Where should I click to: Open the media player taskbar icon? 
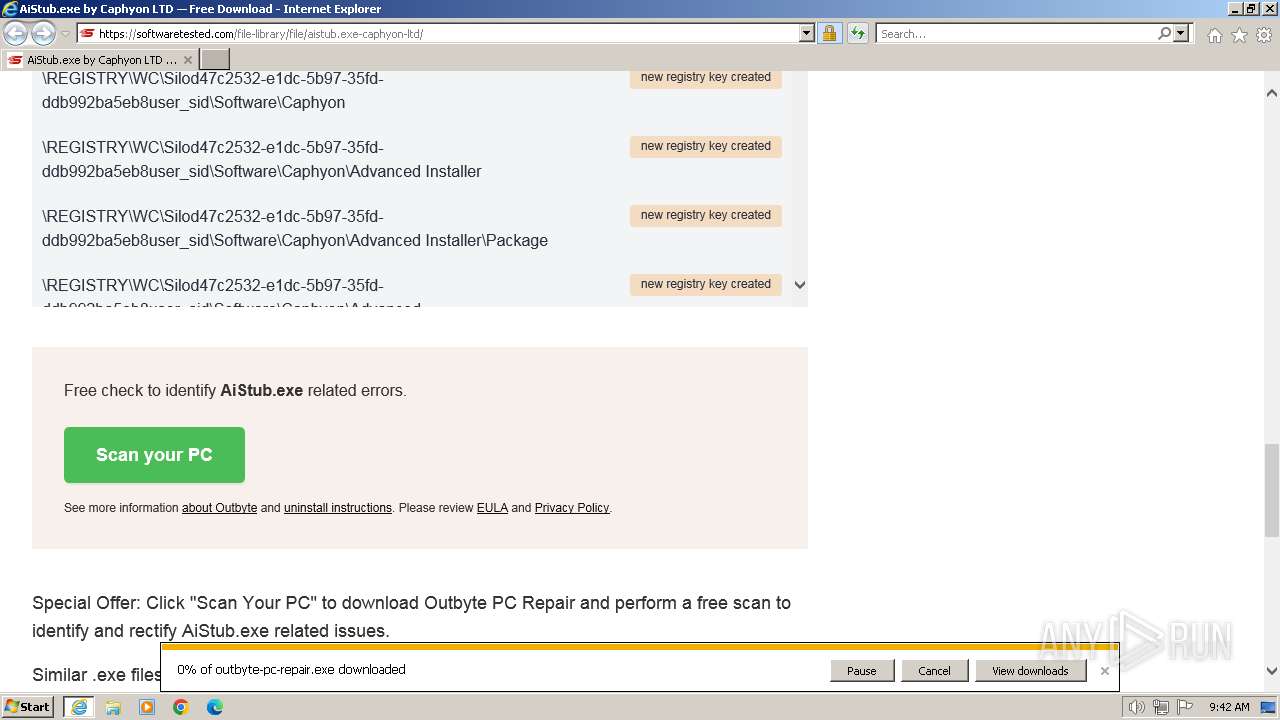147,707
